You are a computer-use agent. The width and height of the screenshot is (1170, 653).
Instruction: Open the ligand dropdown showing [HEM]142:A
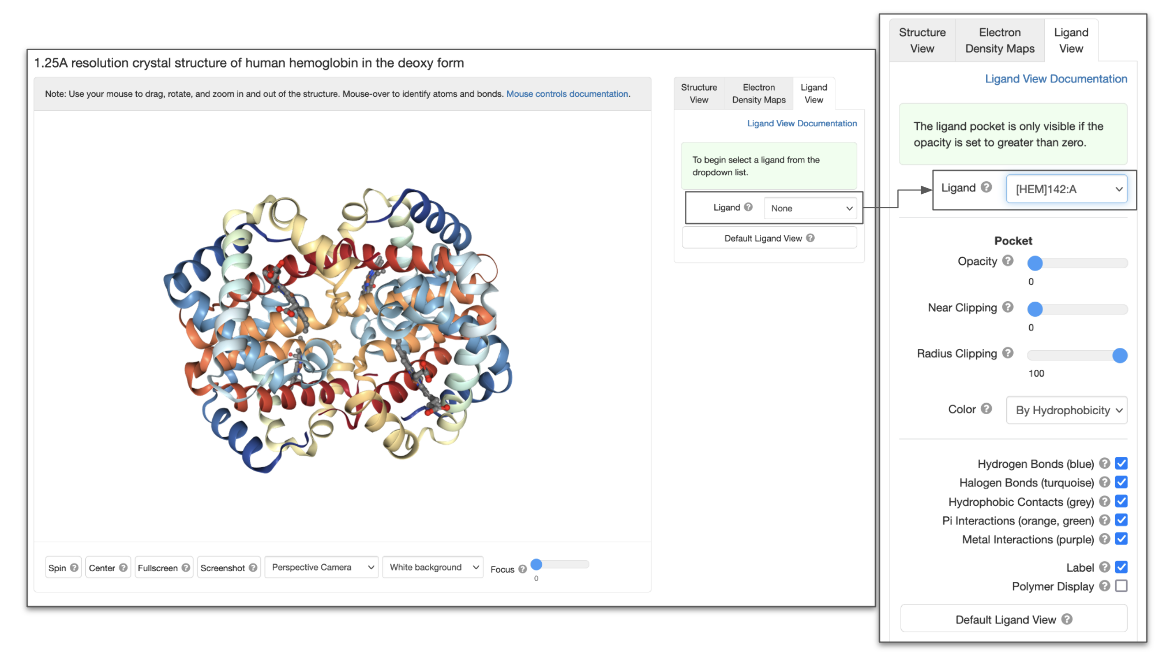tap(1066, 188)
